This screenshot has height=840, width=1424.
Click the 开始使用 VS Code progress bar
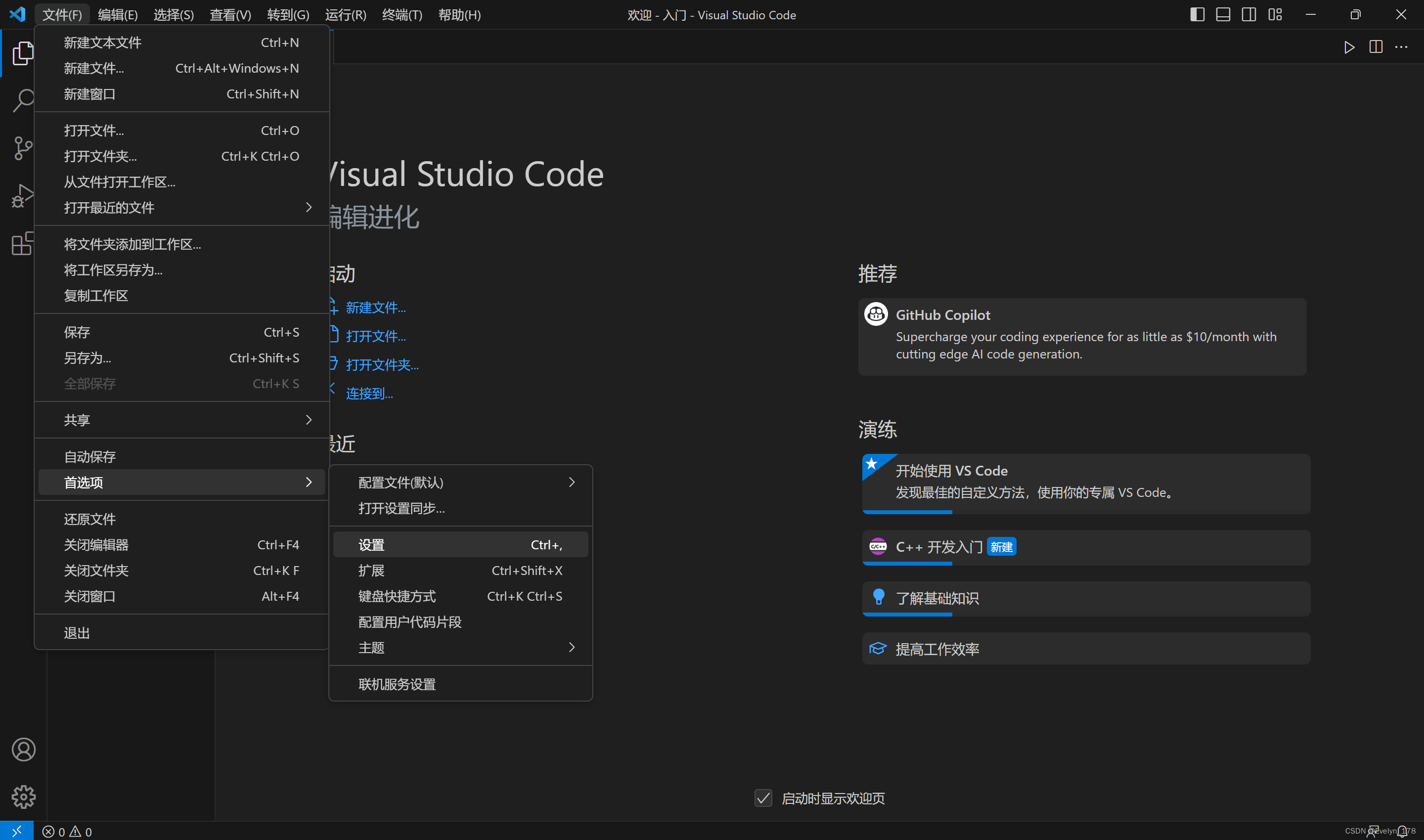coord(907,511)
